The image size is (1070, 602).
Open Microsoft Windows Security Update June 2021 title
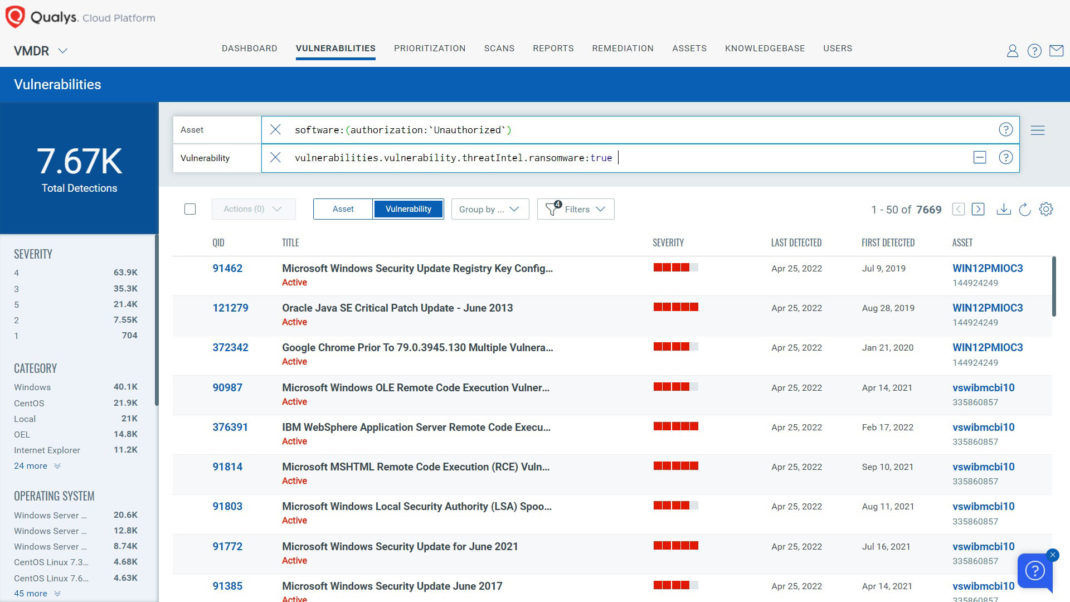click(x=400, y=546)
